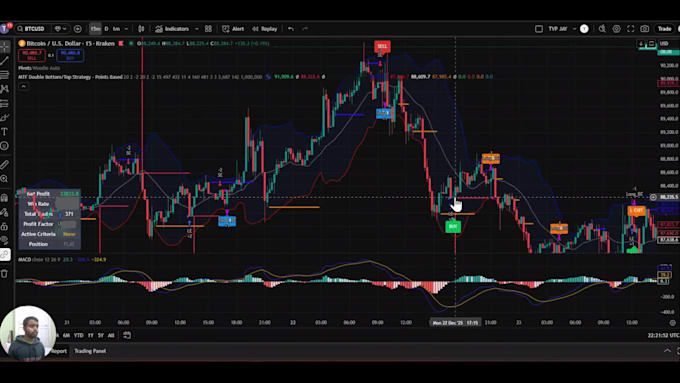Click the red SELL price button
The height and width of the screenshot is (383, 680).
pyautogui.click(x=31, y=55)
